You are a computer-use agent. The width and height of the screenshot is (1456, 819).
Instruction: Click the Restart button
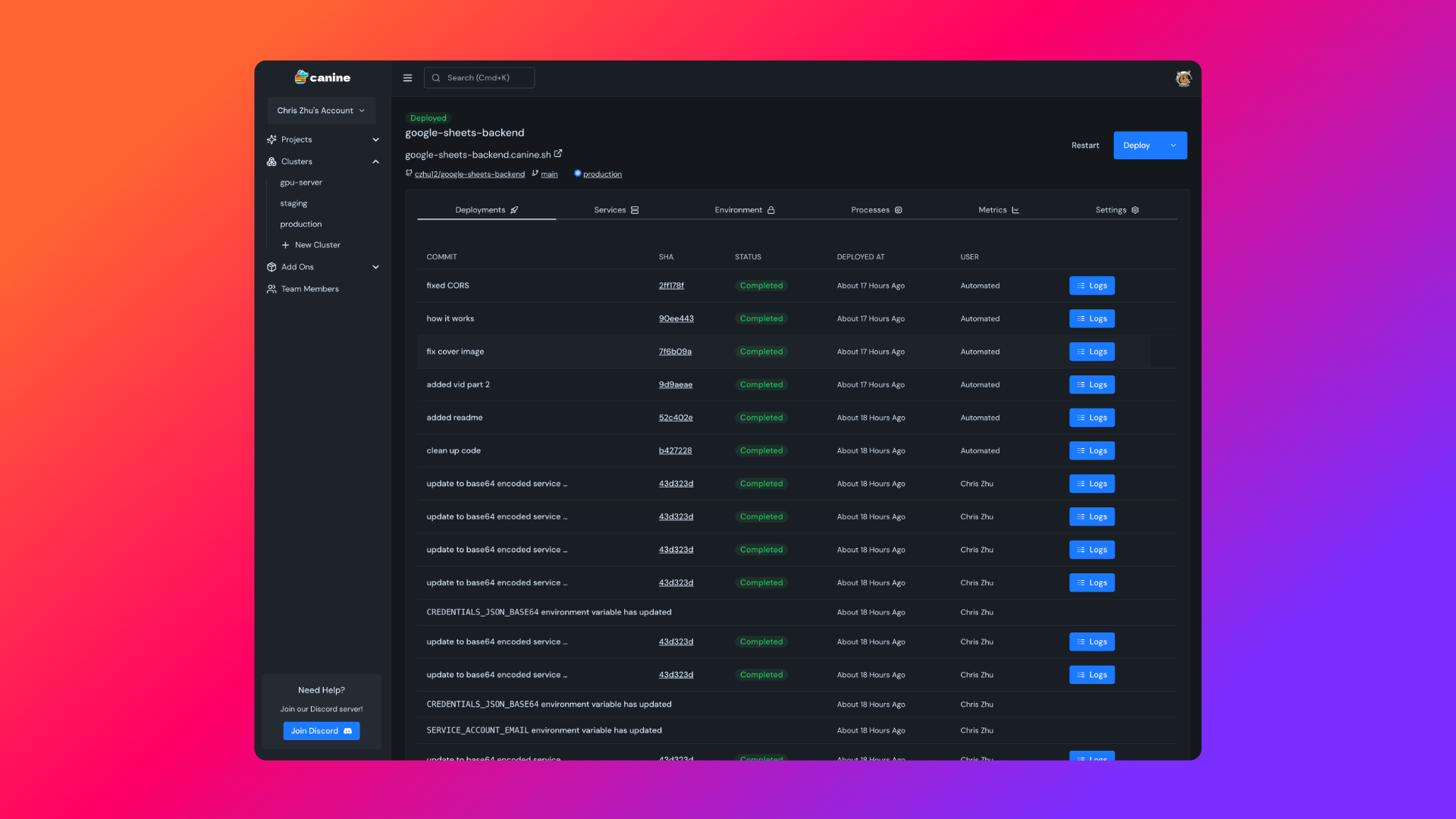[x=1084, y=146]
